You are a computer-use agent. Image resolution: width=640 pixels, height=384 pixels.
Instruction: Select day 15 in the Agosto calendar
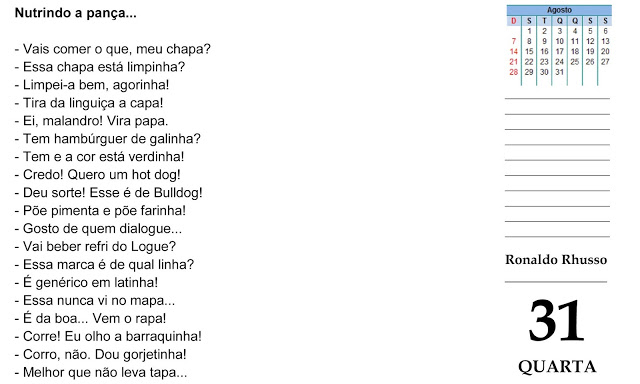tap(529, 51)
